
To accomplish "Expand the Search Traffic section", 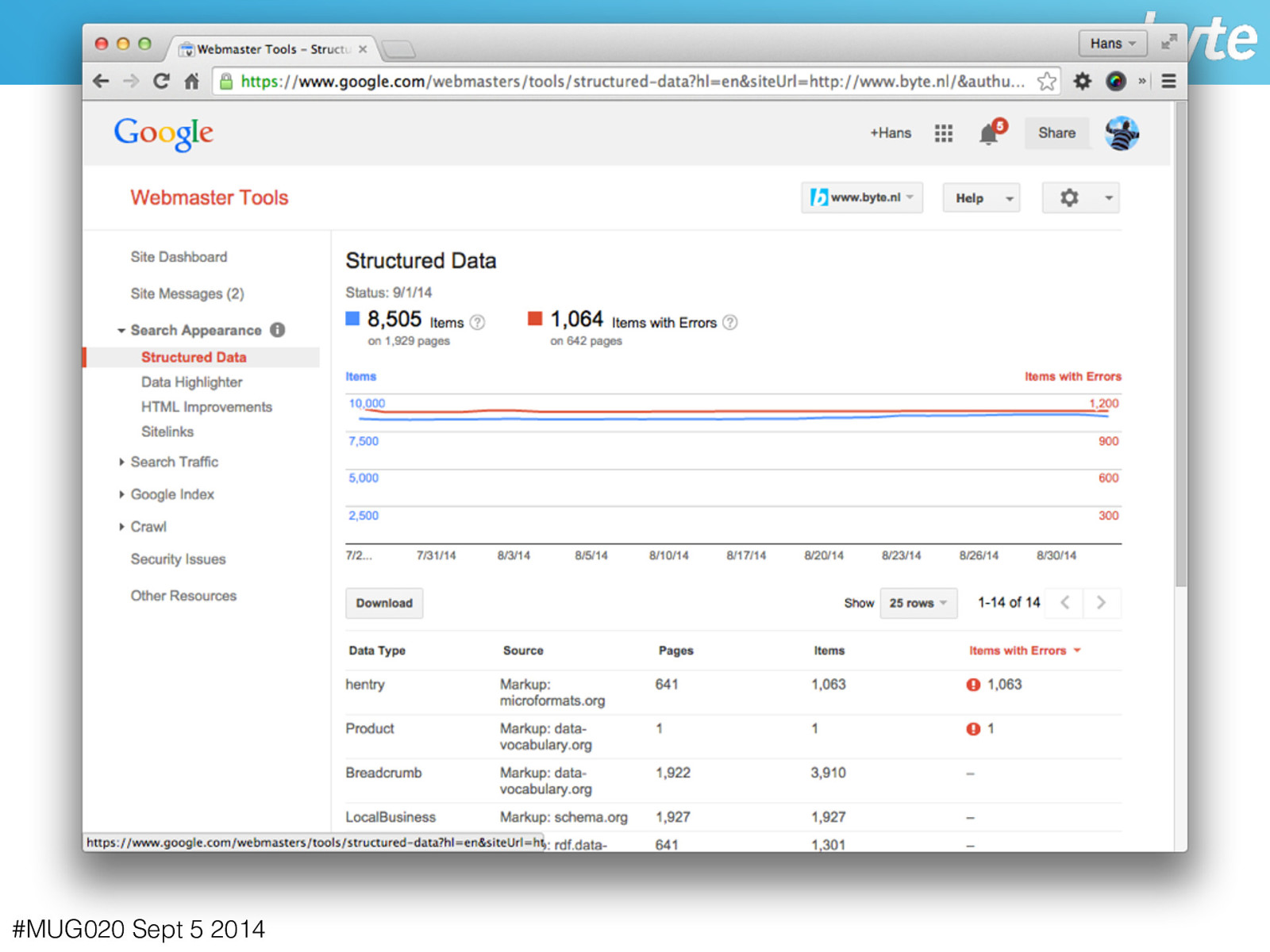I will (x=121, y=462).
